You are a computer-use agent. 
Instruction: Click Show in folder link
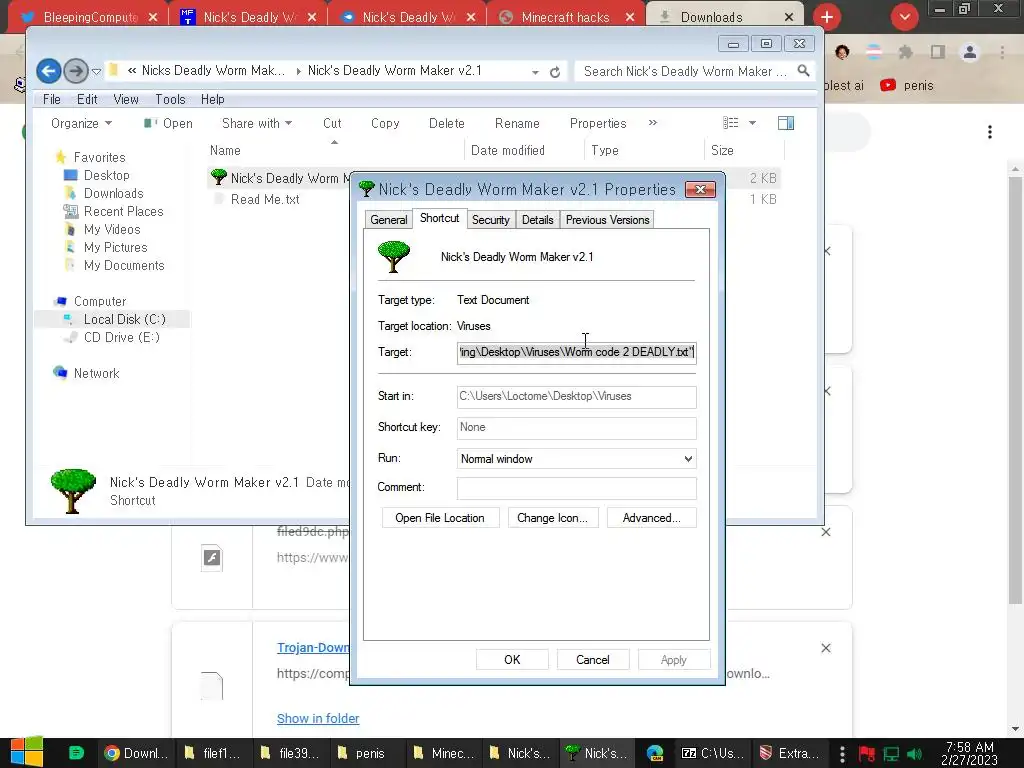point(318,718)
